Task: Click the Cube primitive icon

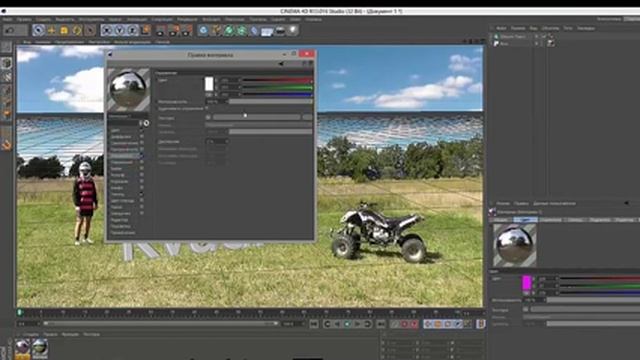Action: click(203, 30)
